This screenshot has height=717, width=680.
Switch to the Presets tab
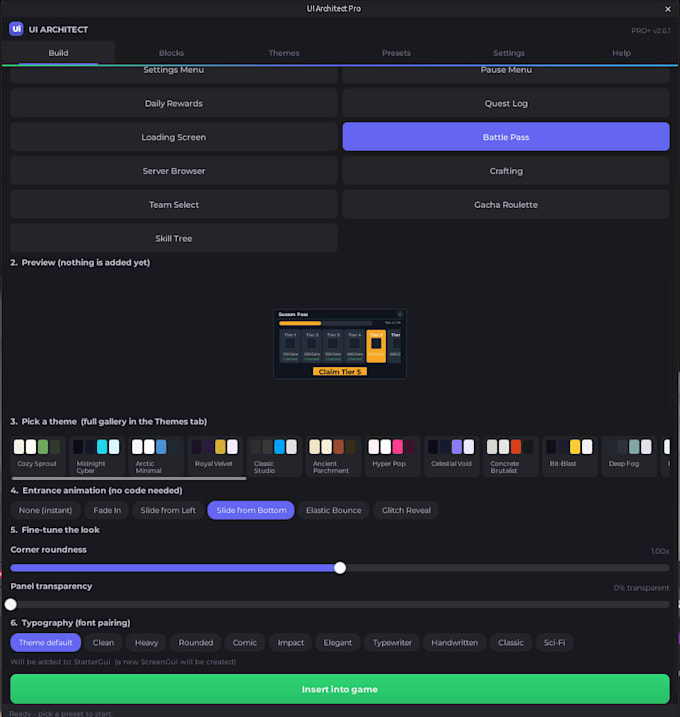(x=396, y=53)
